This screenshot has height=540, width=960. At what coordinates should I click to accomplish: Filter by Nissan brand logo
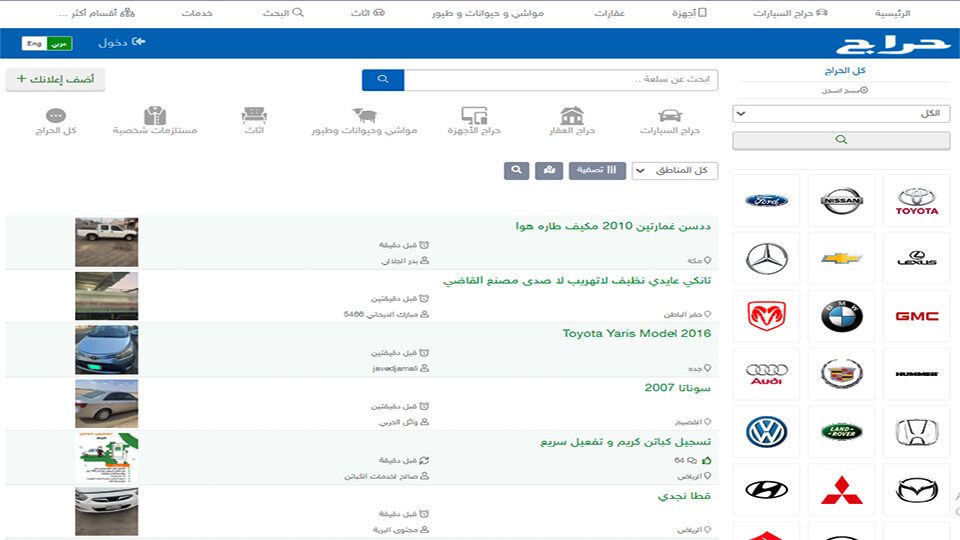click(x=841, y=201)
